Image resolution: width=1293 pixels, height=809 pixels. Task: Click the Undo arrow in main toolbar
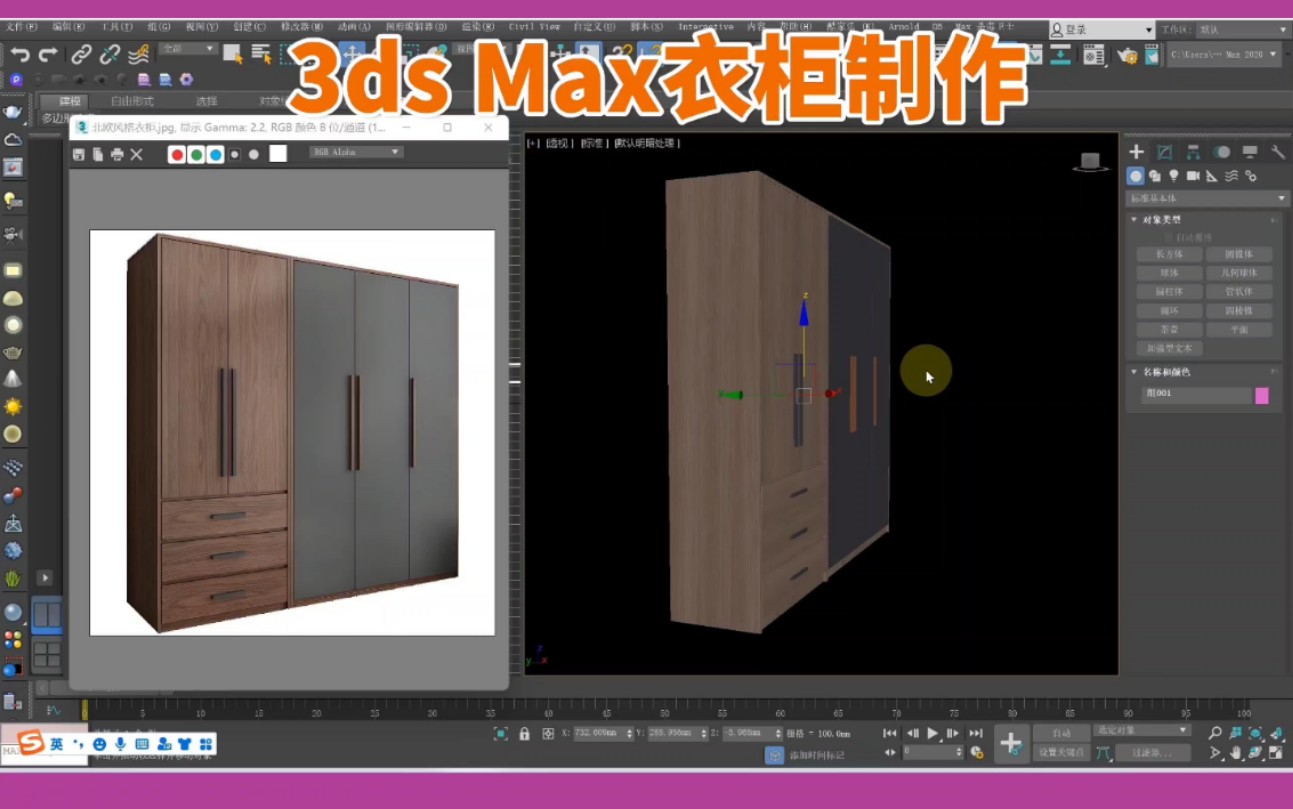(x=19, y=53)
